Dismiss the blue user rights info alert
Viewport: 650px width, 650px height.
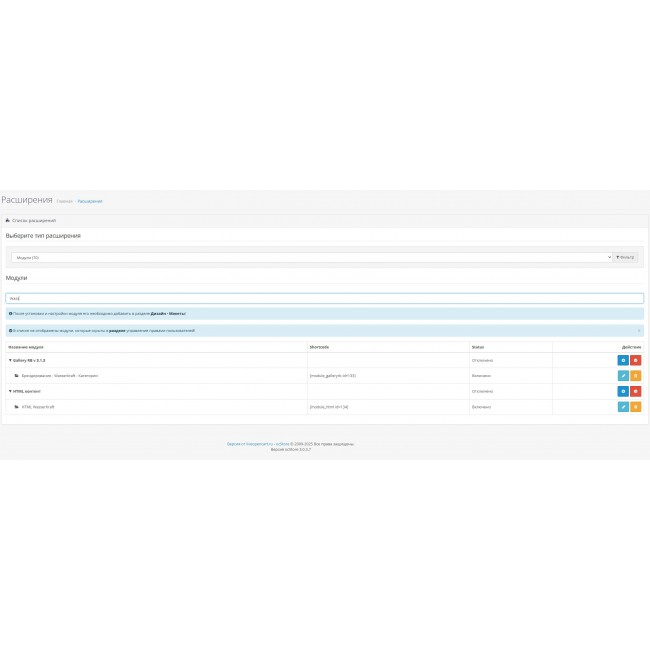(x=638, y=330)
